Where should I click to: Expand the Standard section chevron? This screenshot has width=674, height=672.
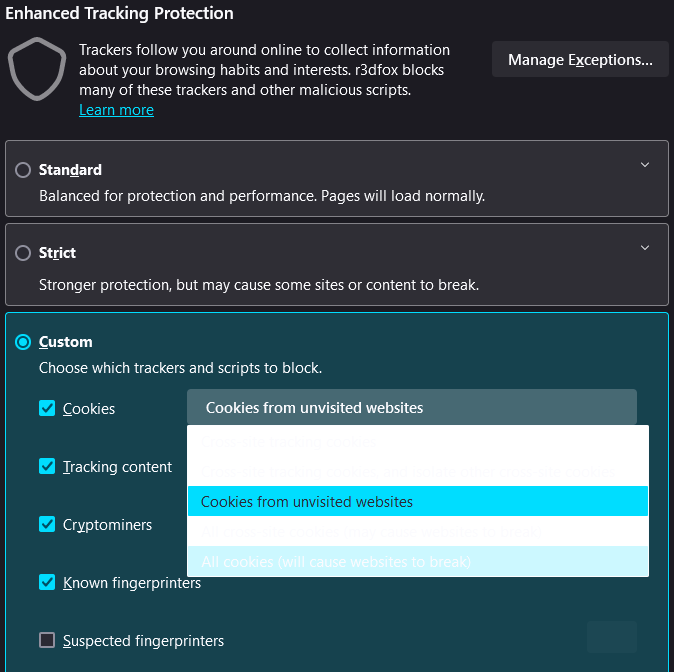[645, 165]
